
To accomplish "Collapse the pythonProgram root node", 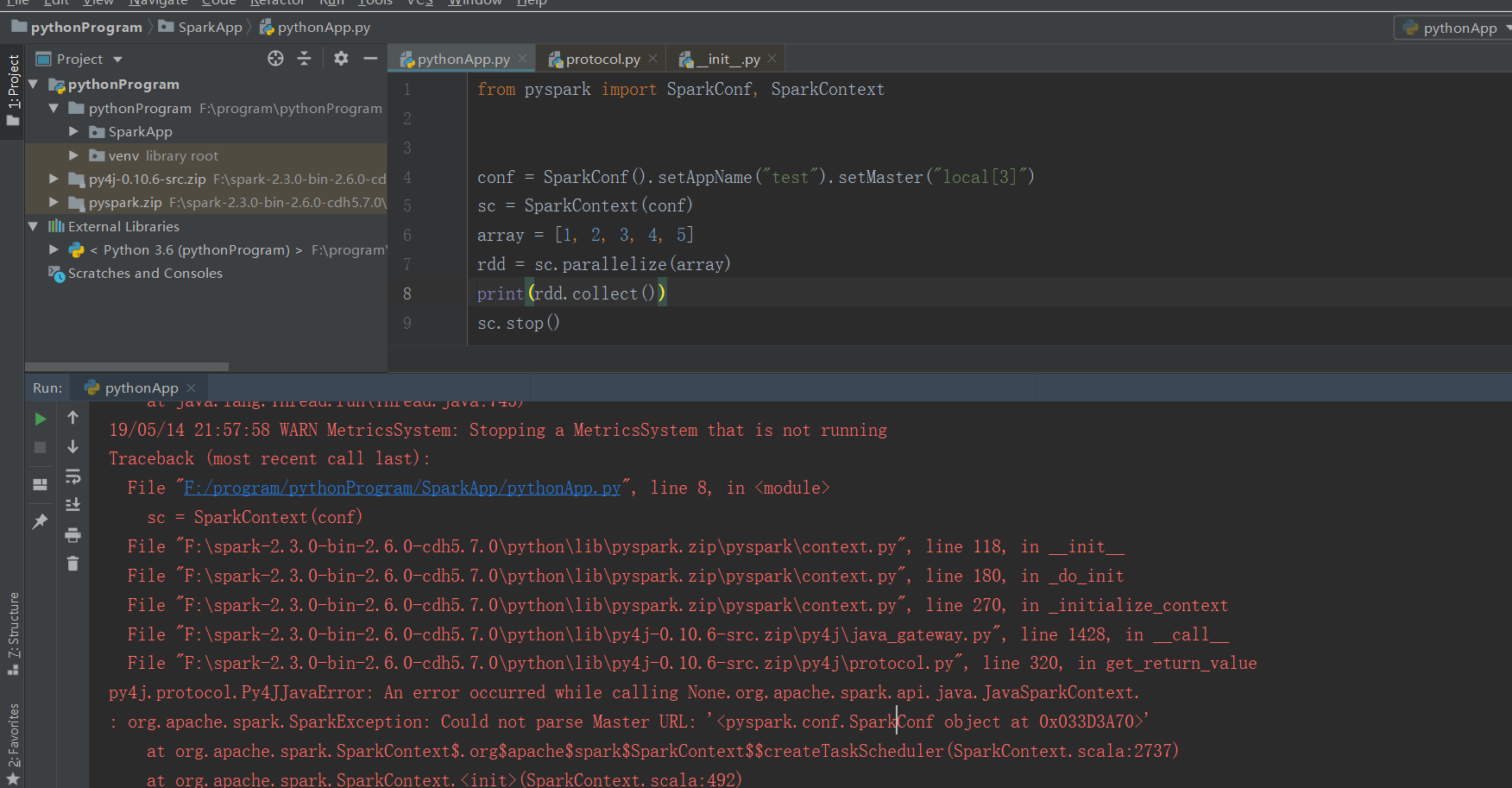I will pos(34,85).
